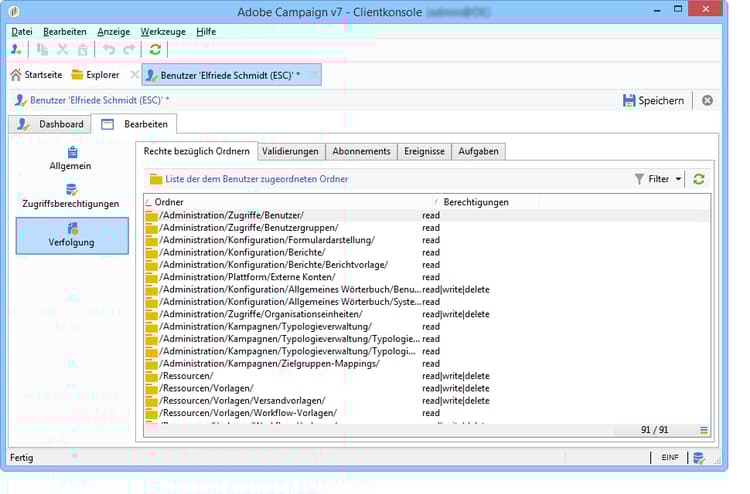Open the Aufgaben tab
The height and width of the screenshot is (494, 750).
tap(478, 152)
